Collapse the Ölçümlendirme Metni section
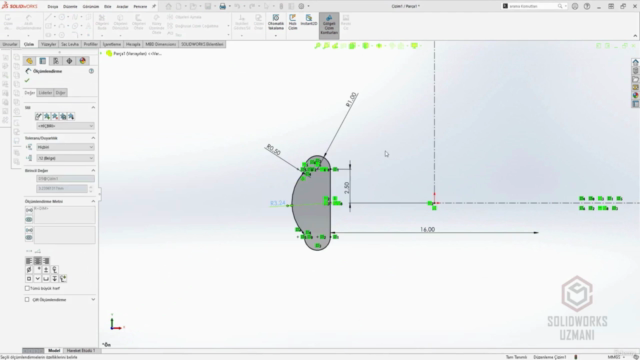This screenshot has width=640, height=360. tap(93, 201)
